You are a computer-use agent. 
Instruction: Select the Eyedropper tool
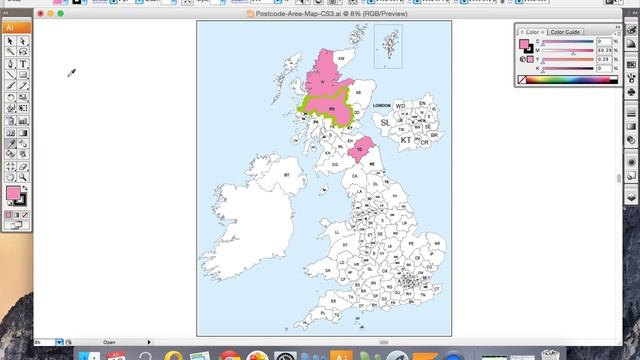[x=11, y=144]
